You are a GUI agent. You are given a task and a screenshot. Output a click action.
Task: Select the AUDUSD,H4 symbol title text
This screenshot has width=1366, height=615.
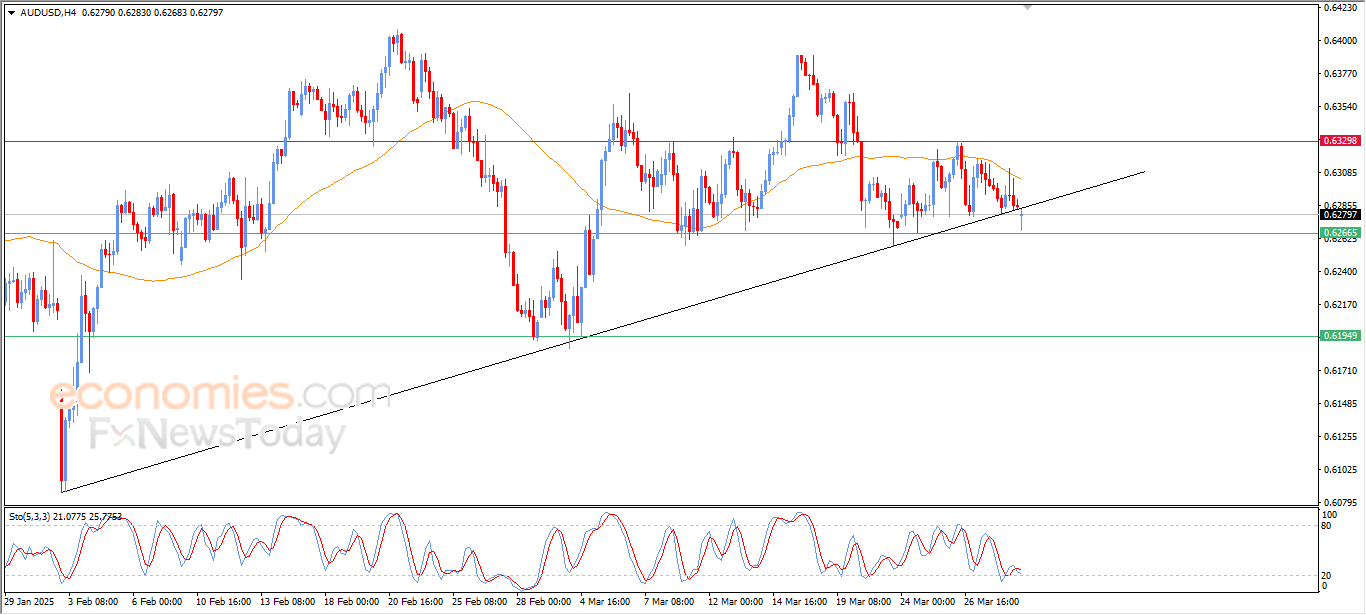(x=47, y=13)
